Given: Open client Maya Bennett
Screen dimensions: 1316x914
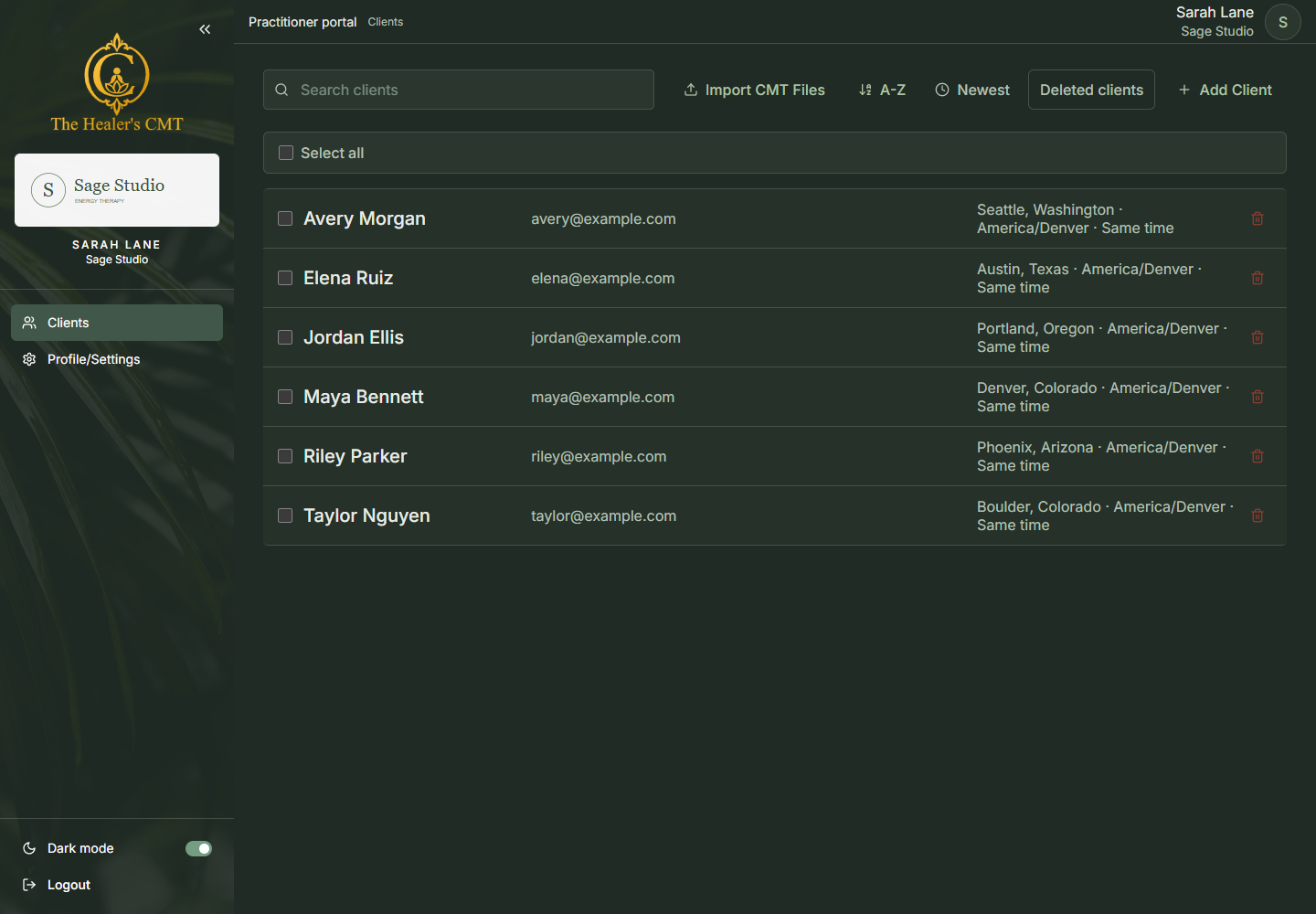Looking at the screenshot, I should coord(364,397).
